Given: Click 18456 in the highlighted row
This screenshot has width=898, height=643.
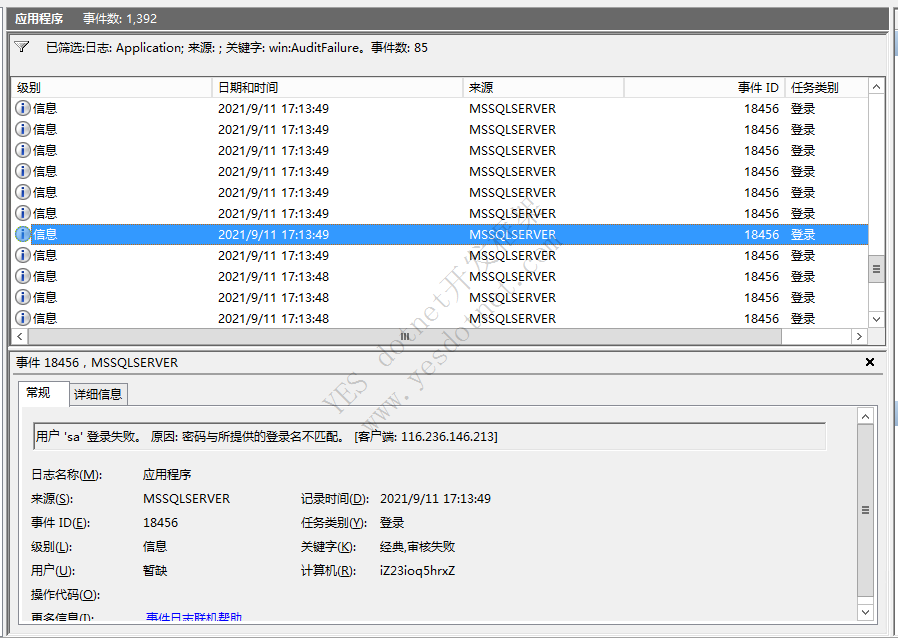Looking at the screenshot, I should [x=762, y=234].
